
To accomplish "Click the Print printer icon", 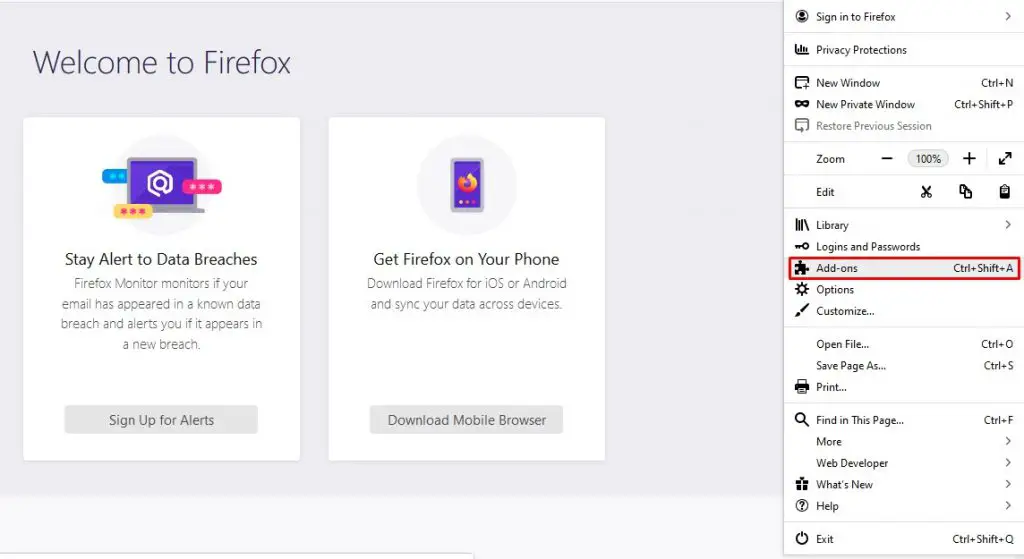I will click(x=802, y=387).
